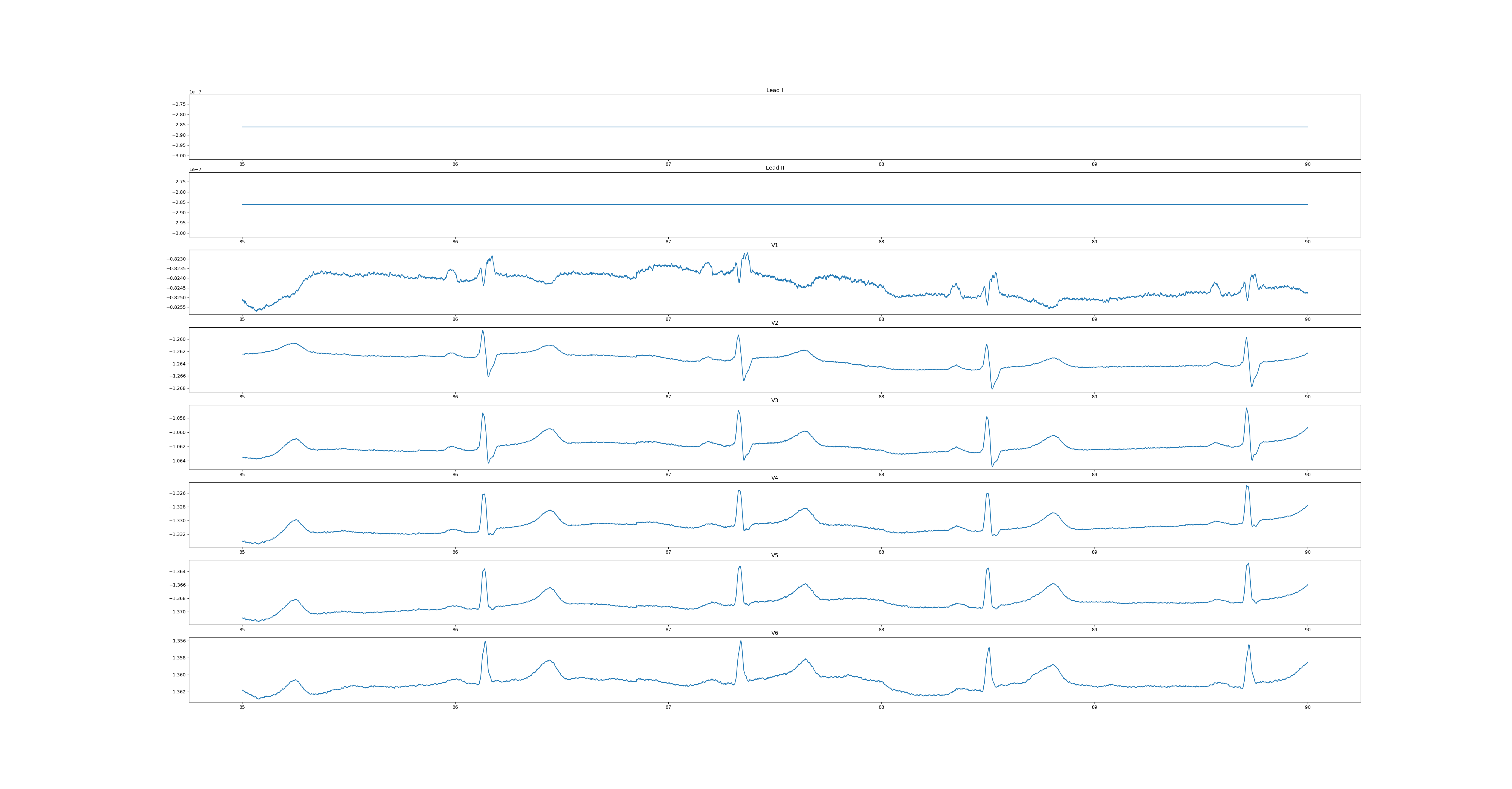Click the 90 x-axis tick under Lead I

coord(1307,164)
